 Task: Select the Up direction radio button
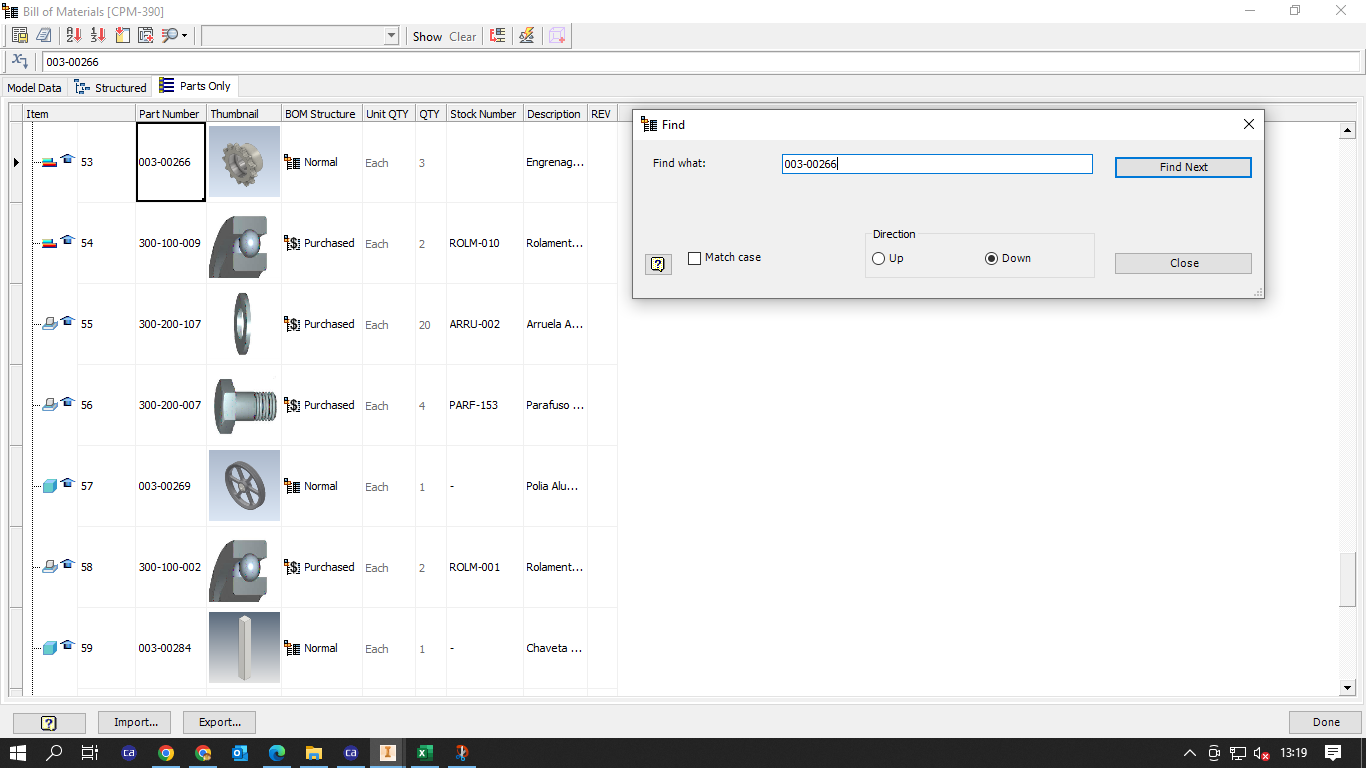[x=877, y=257]
